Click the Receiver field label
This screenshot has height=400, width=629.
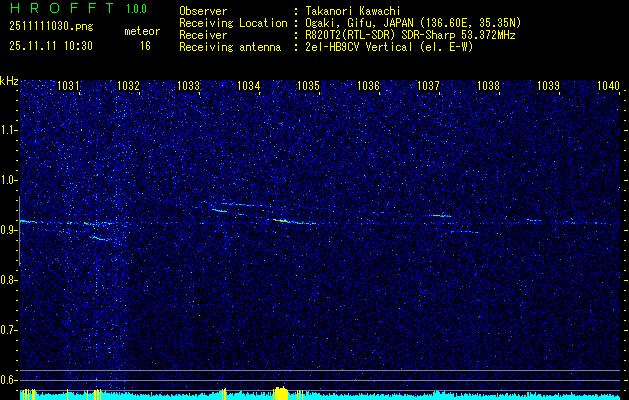[x=203, y=35]
